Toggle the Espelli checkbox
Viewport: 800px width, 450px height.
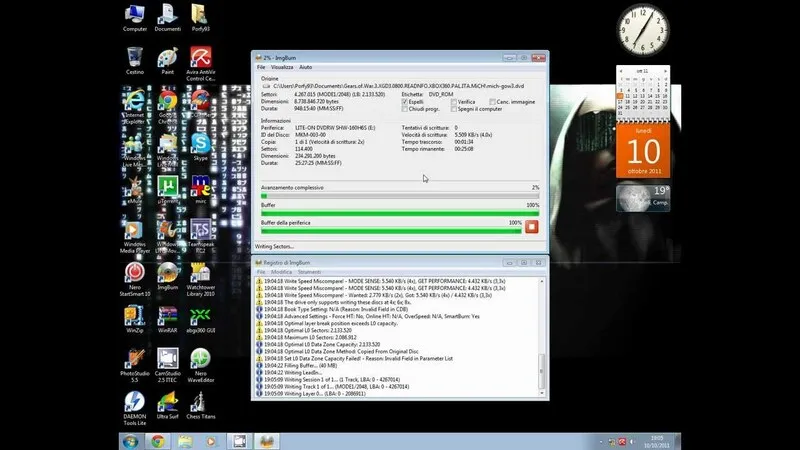point(404,102)
